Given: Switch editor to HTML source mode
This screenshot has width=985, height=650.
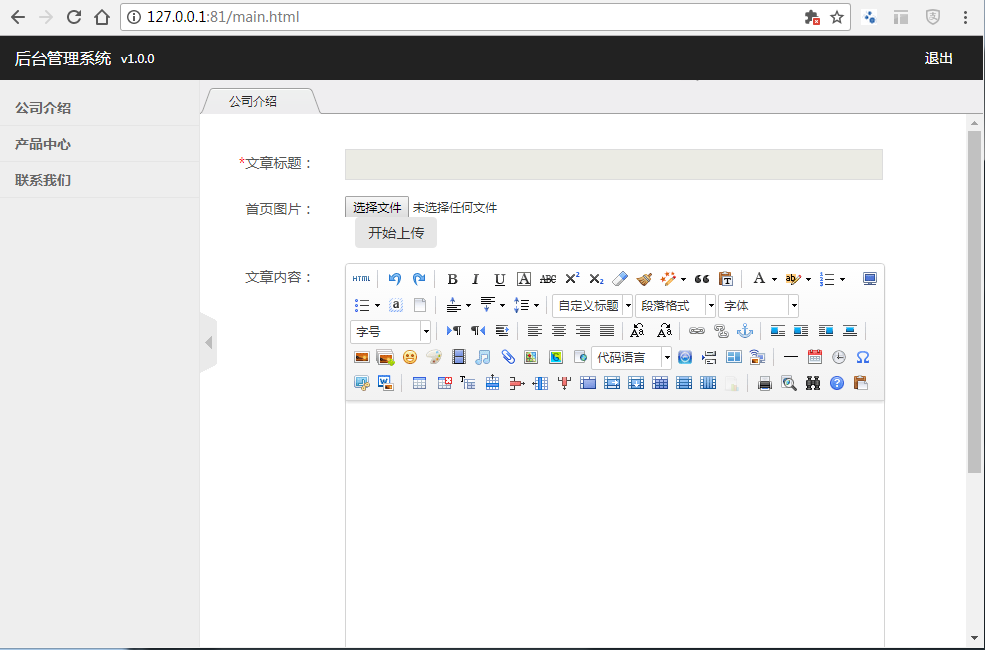Looking at the screenshot, I should tap(361, 279).
